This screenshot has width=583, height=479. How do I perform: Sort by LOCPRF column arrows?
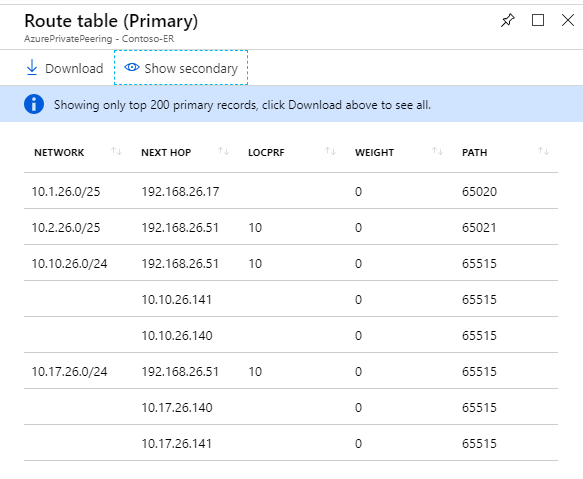coord(330,151)
